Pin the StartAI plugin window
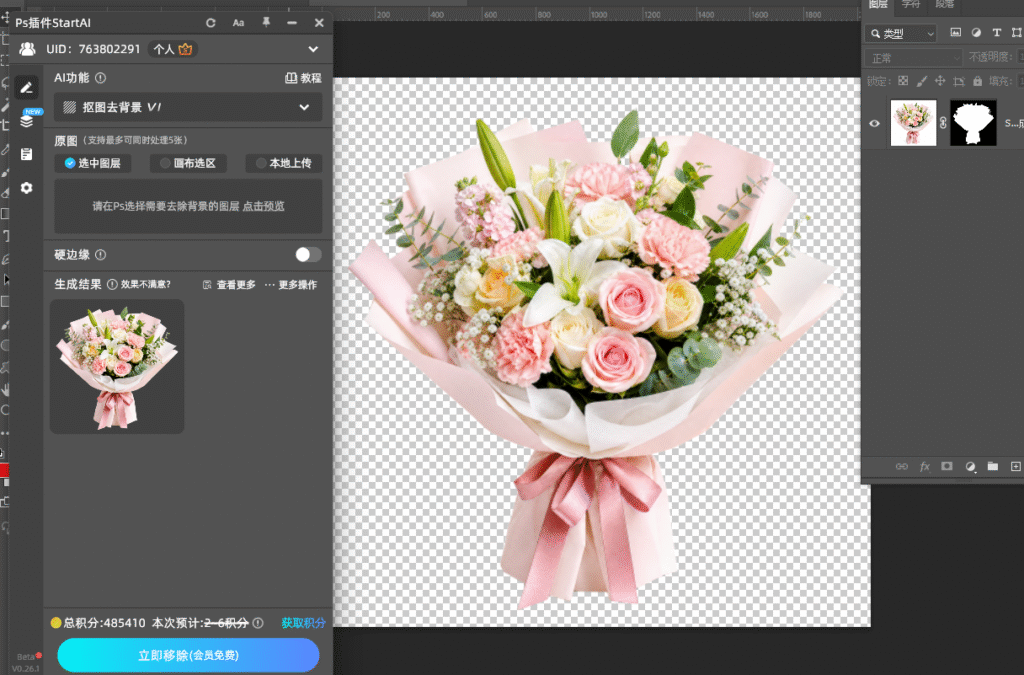Screen dimensions: 1024x675 (x=266, y=22)
